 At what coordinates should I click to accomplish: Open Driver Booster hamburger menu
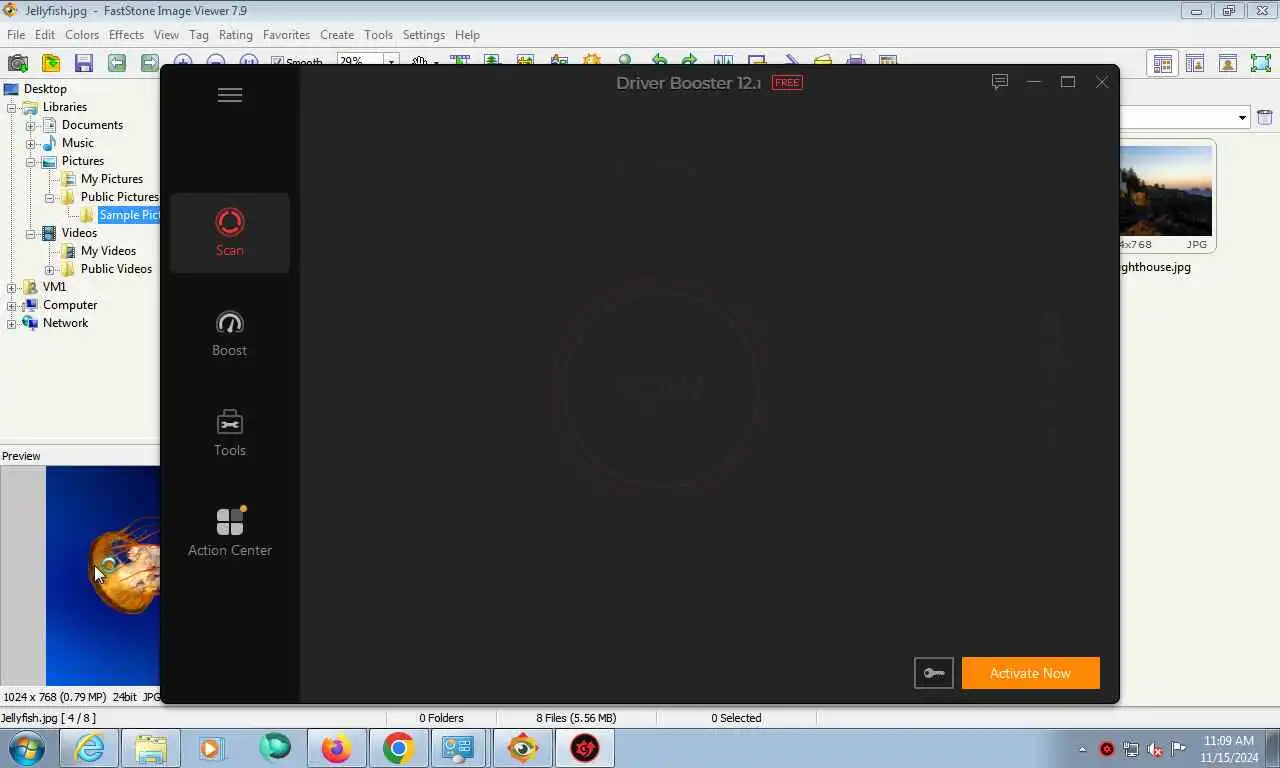point(230,95)
